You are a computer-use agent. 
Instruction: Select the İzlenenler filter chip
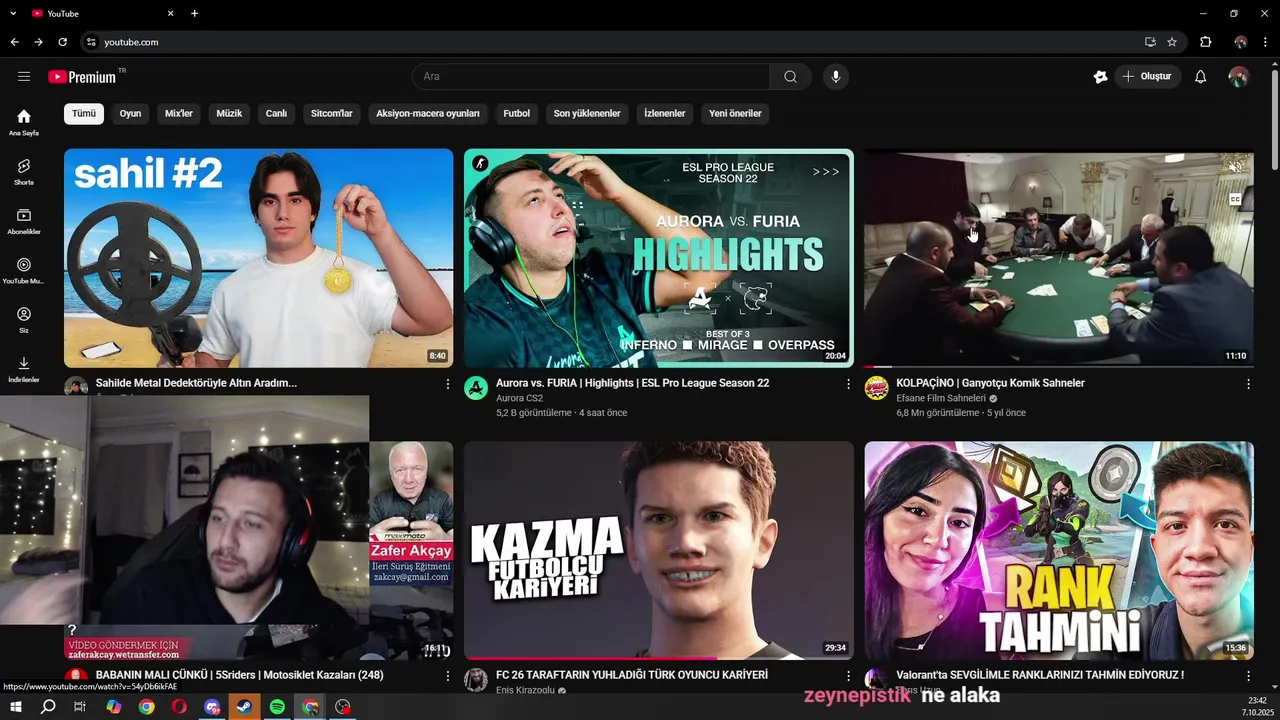[665, 113]
